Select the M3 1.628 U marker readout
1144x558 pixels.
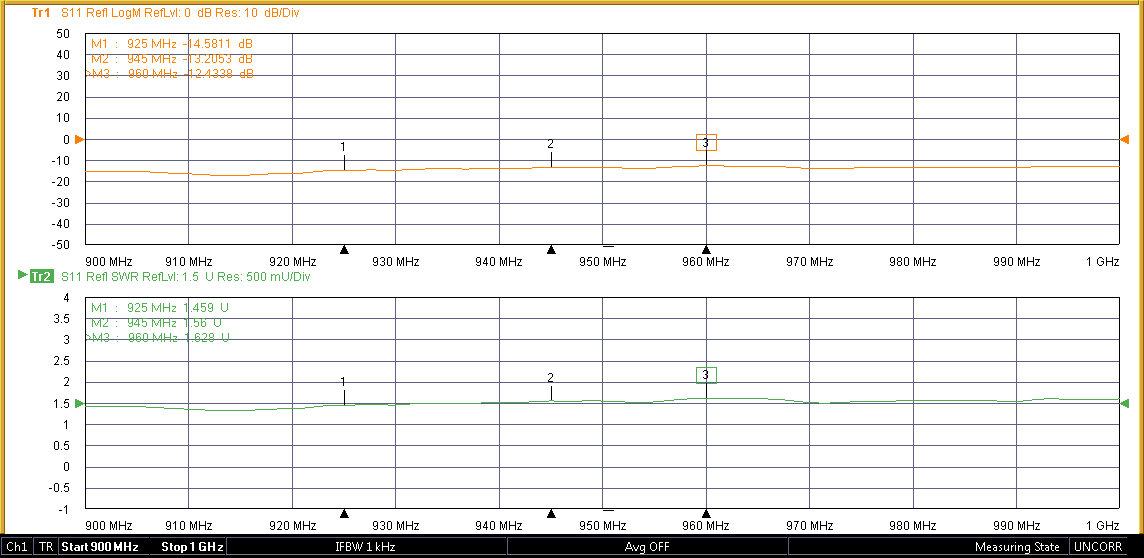(158, 338)
